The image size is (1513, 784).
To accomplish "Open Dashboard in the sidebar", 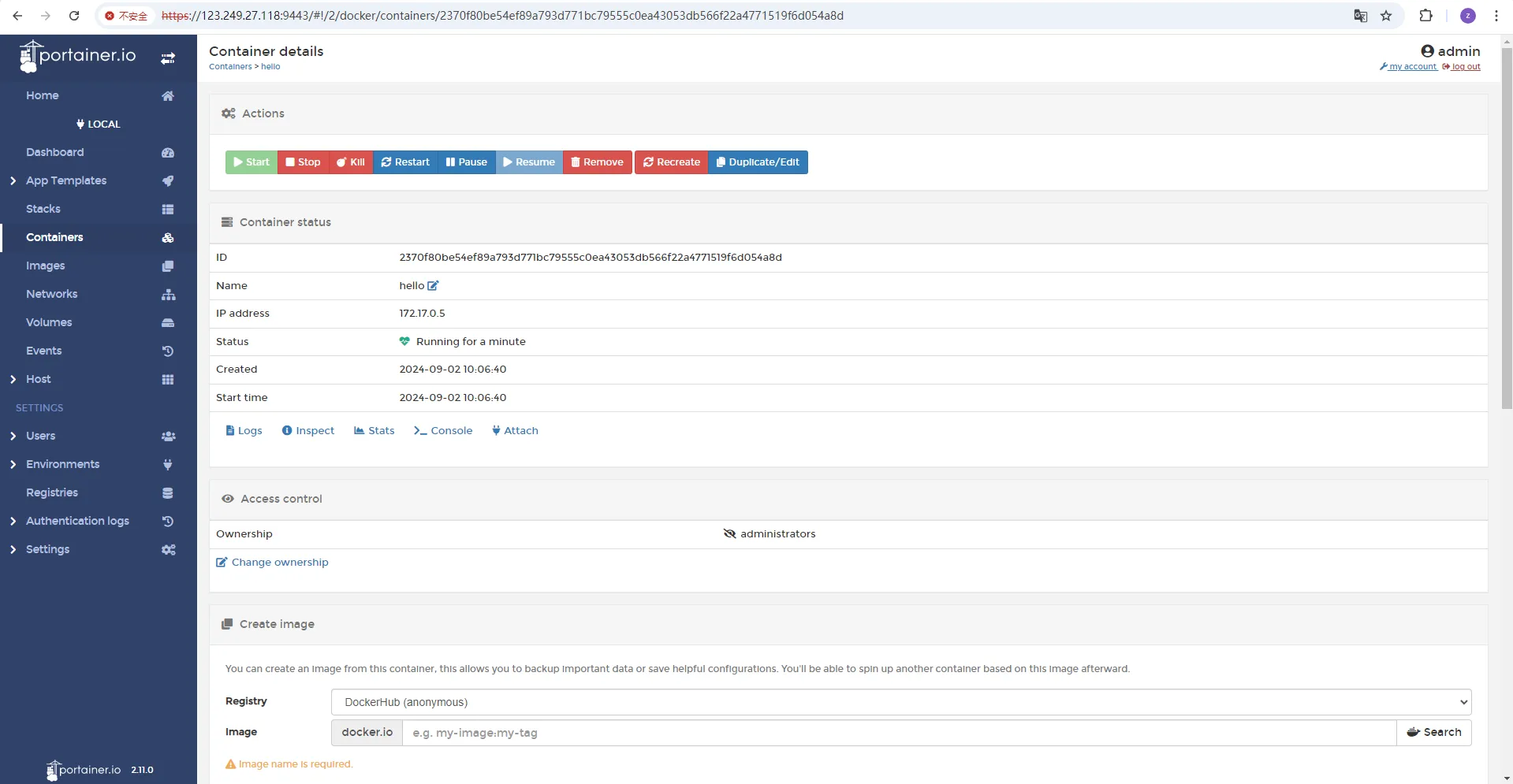I will (54, 152).
